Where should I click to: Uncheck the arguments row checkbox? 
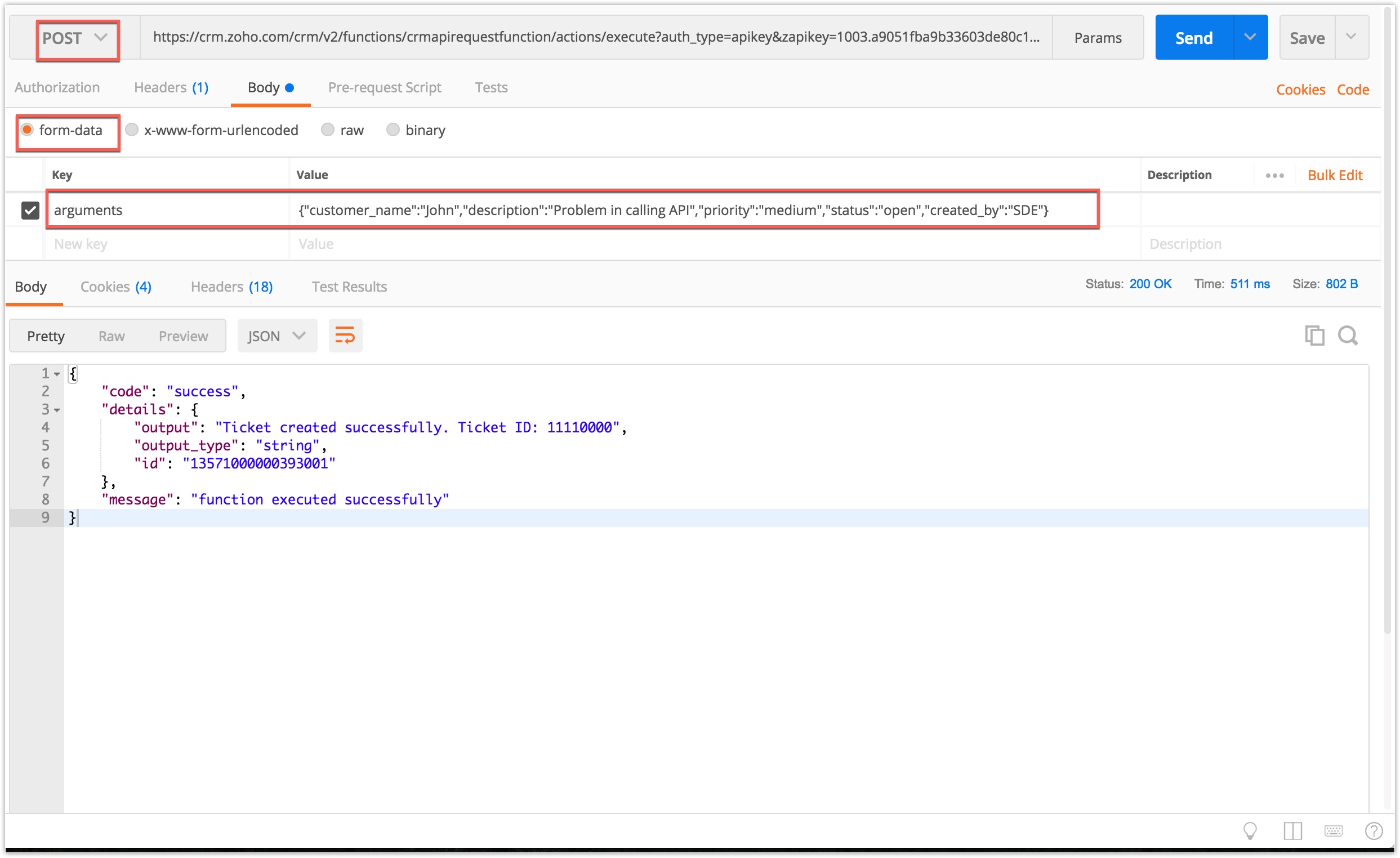30,210
